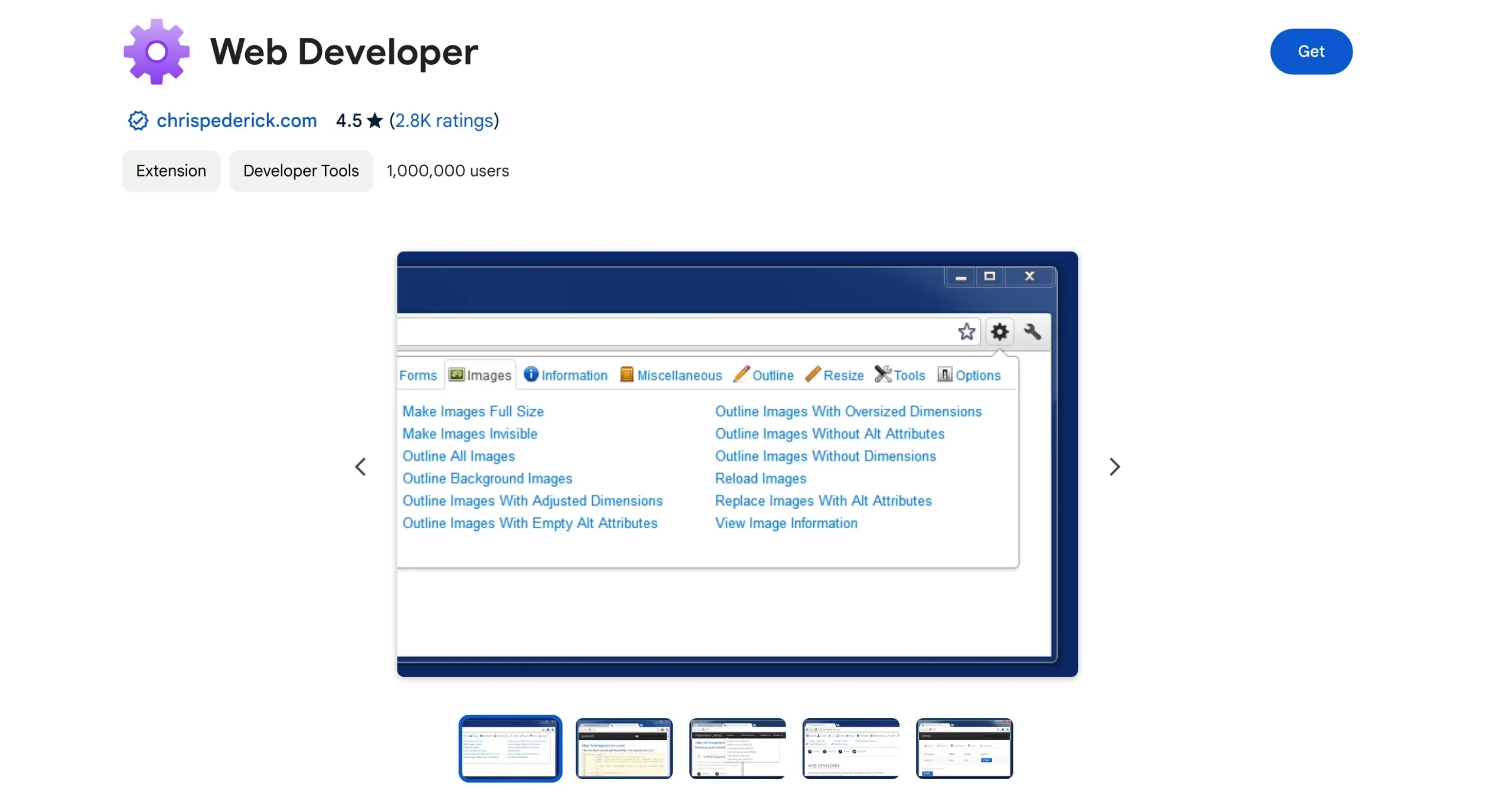
Task: Click the Options panel icon
Action: pyautogui.click(x=944, y=374)
